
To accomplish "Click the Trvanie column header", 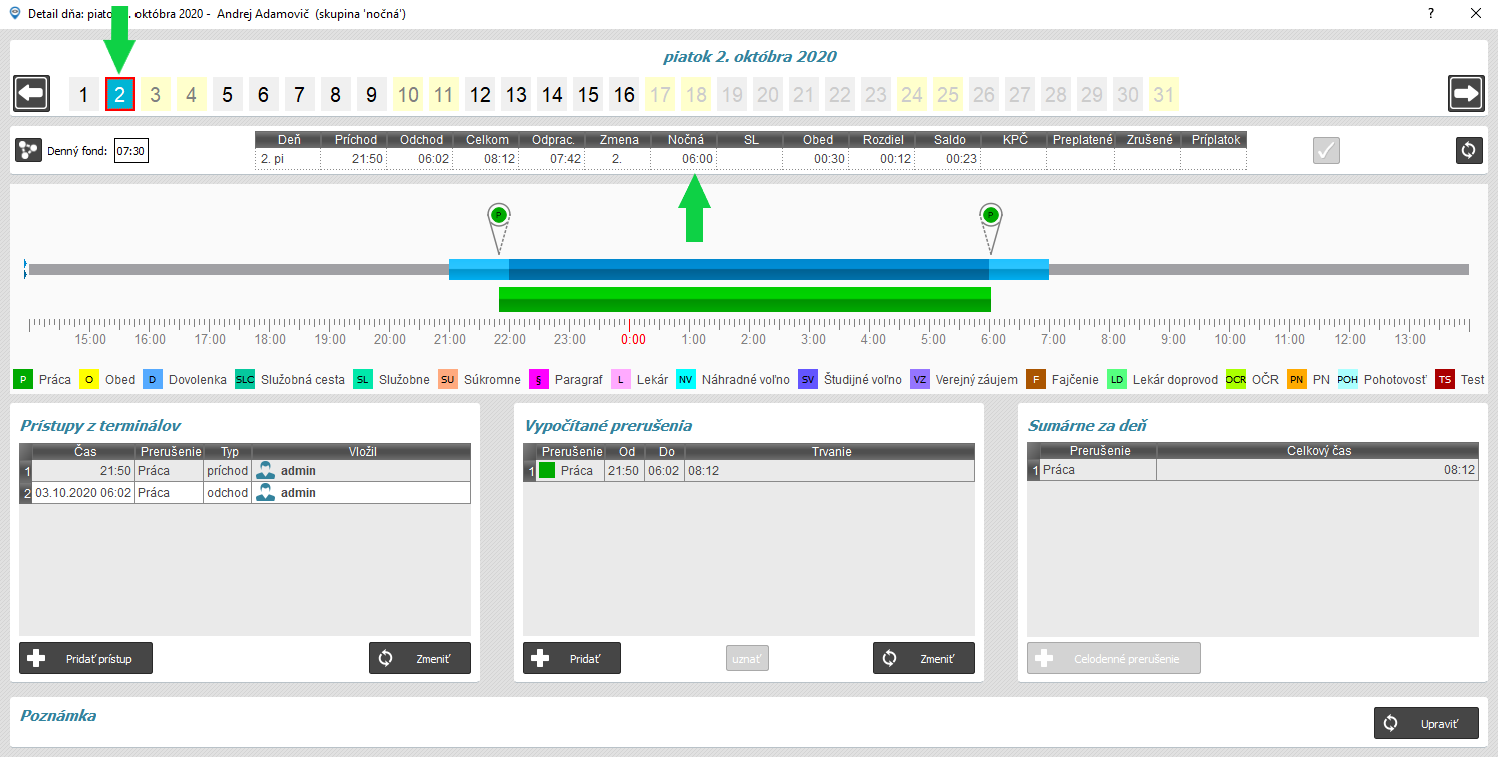I will [x=830, y=451].
